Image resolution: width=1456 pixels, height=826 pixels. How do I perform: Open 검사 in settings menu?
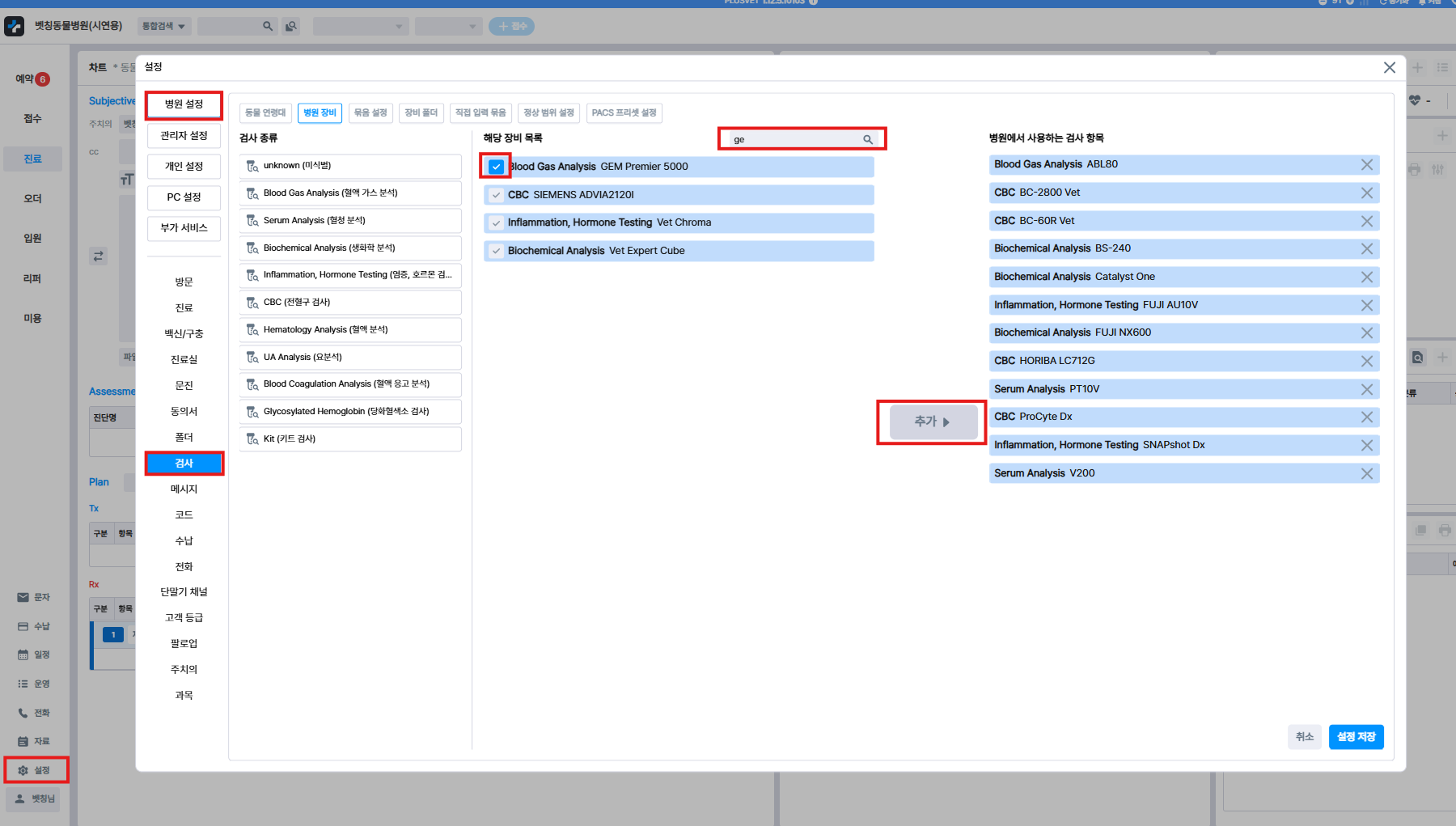[184, 464]
